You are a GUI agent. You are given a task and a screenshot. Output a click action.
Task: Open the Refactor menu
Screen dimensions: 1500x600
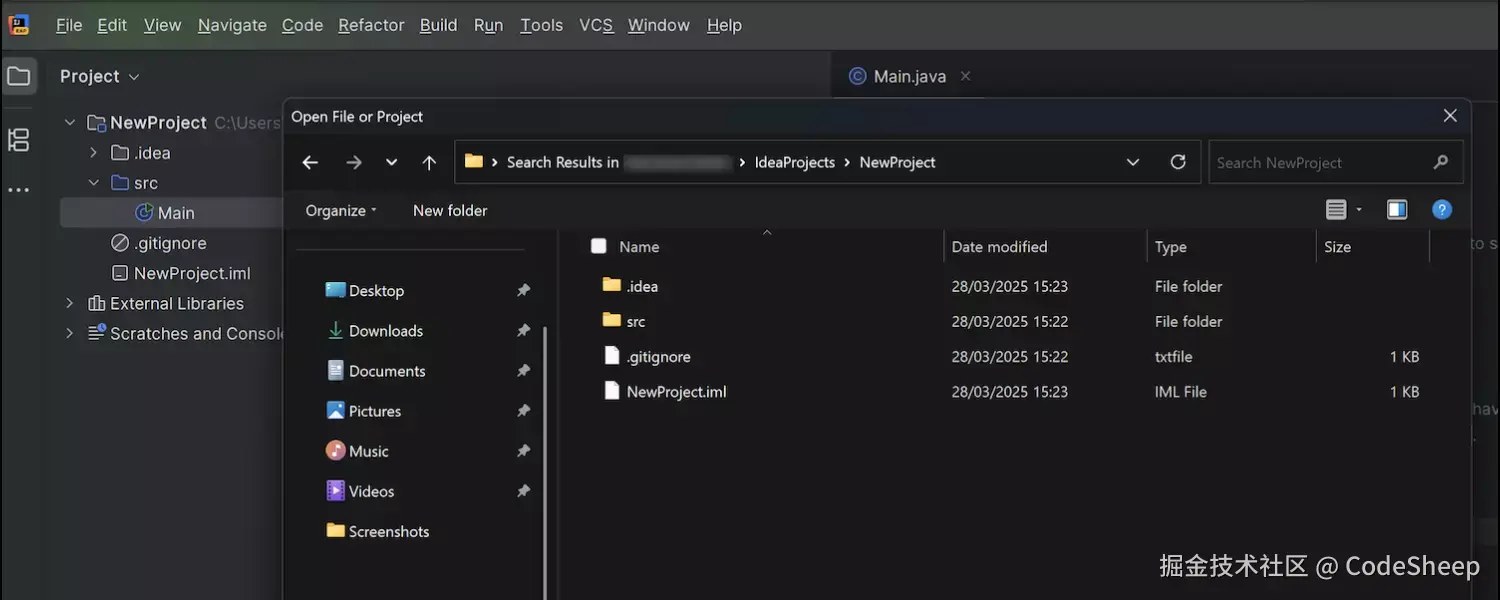pyautogui.click(x=371, y=25)
